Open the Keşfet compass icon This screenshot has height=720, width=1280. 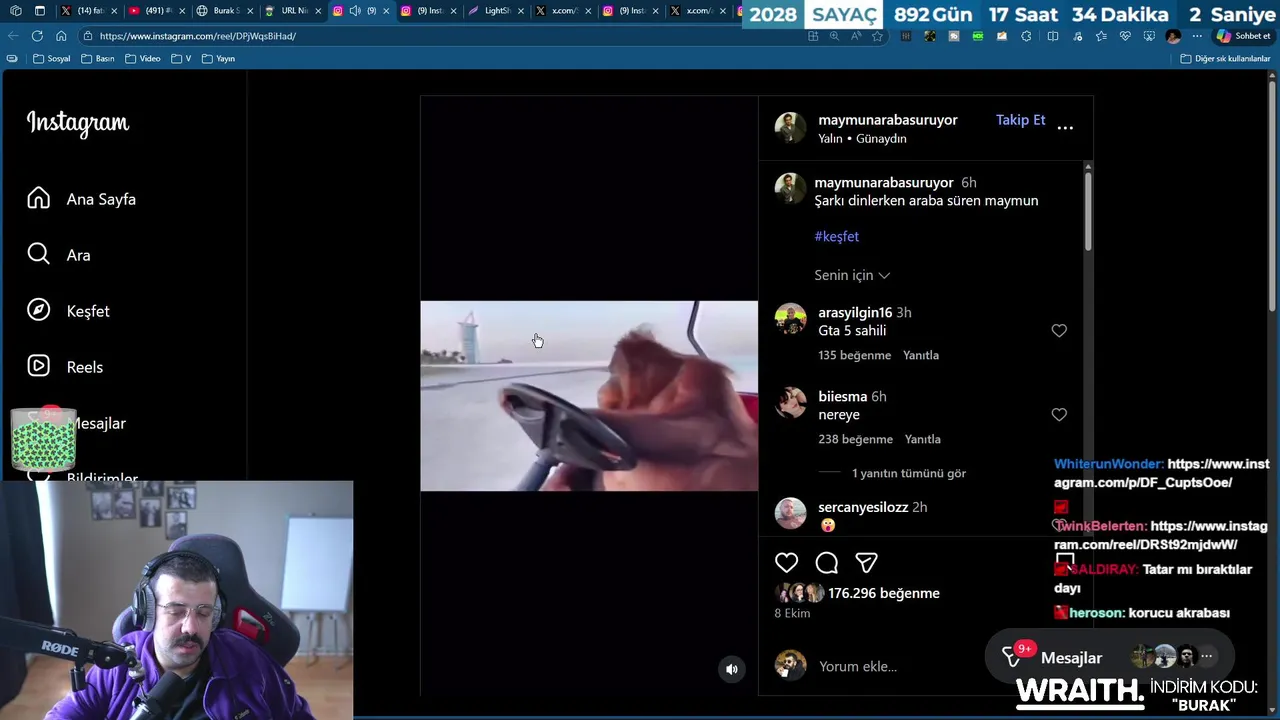point(38,311)
